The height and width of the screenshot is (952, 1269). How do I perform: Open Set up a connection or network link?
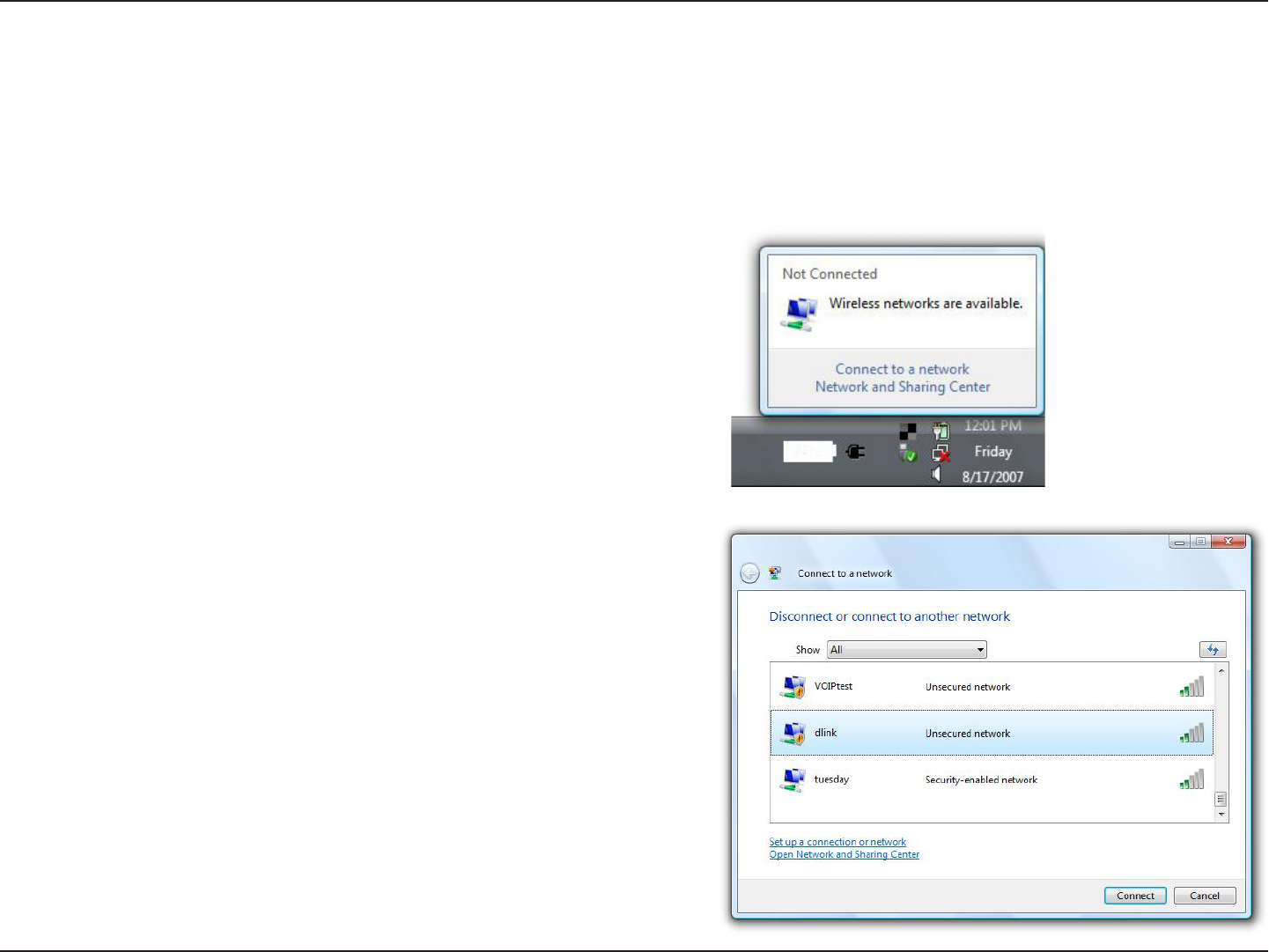coord(837,842)
